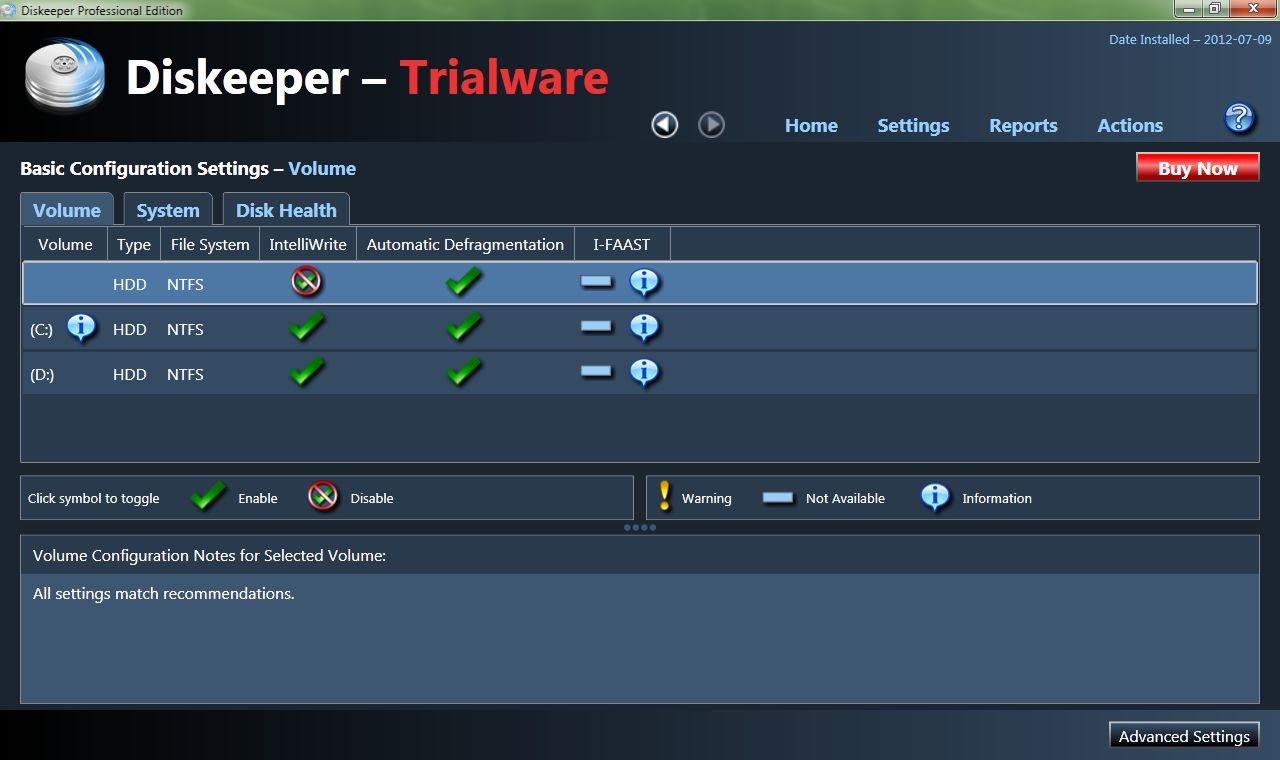Switch to the Disk Health tab
This screenshot has height=760, width=1280.
(x=286, y=210)
